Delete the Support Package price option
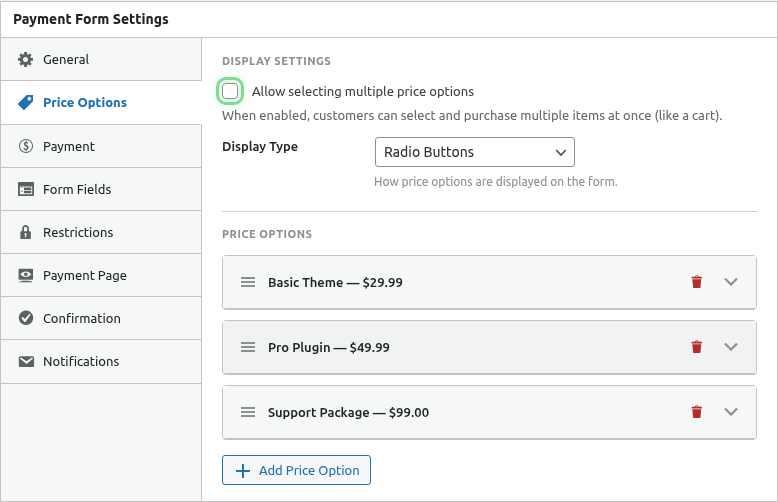778x502 pixels. pyautogui.click(x=697, y=412)
